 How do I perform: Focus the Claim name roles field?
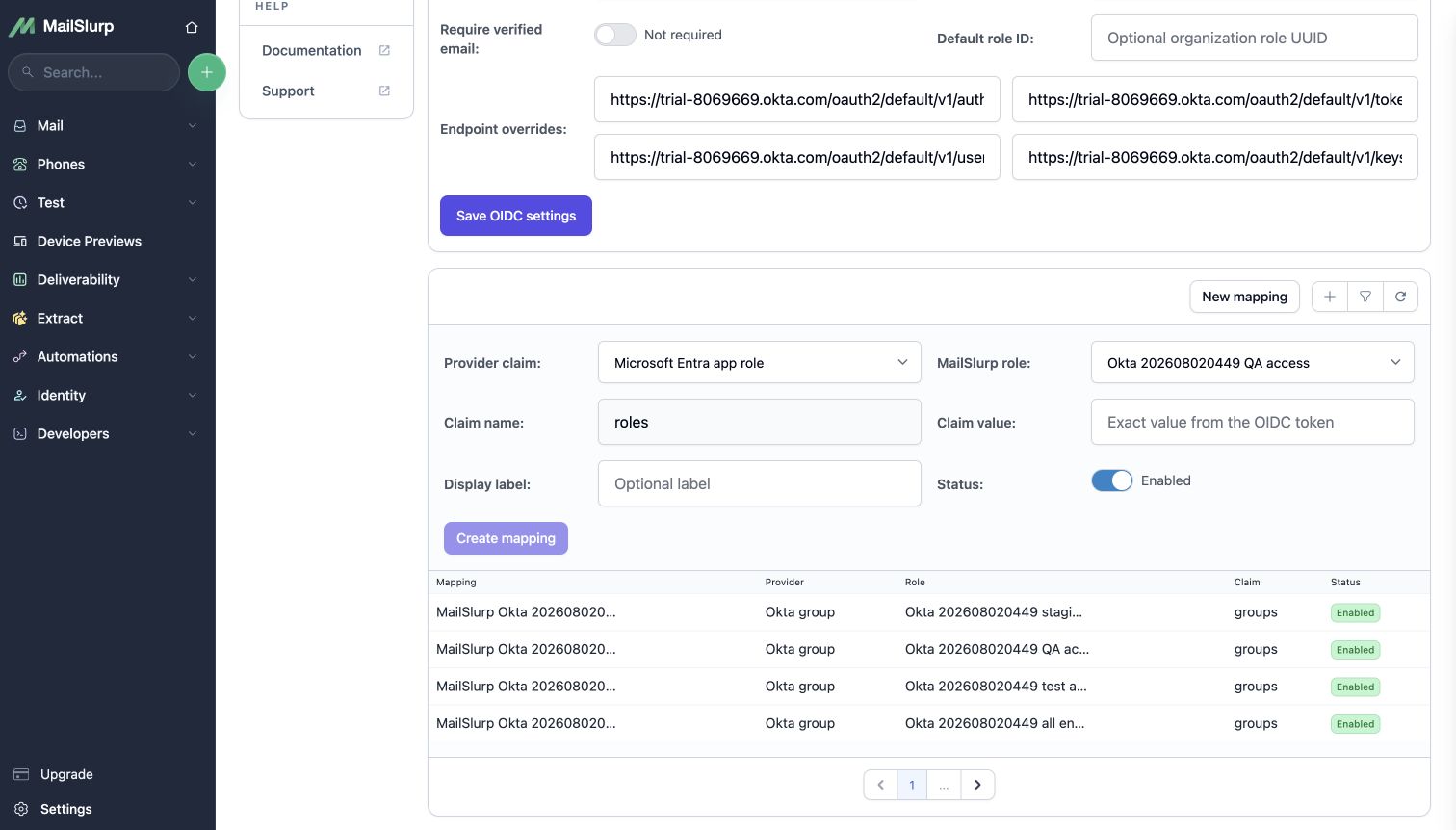[x=760, y=422]
